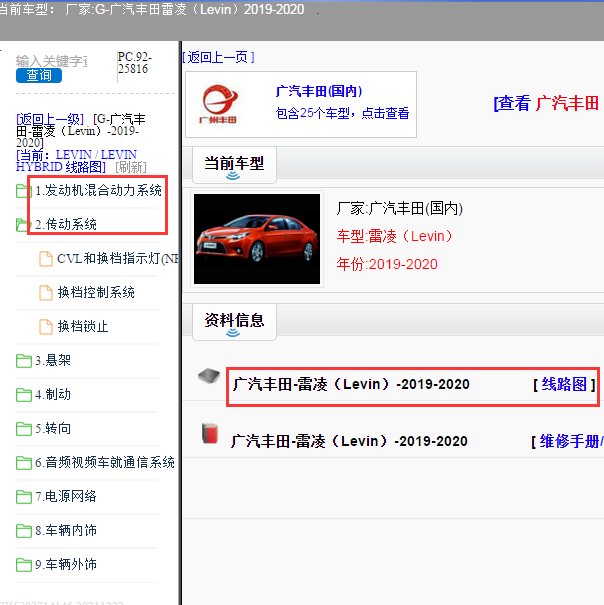604x605 pixels.
Task: Select the 当前车型 tab
Action: [x=234, y=165]
